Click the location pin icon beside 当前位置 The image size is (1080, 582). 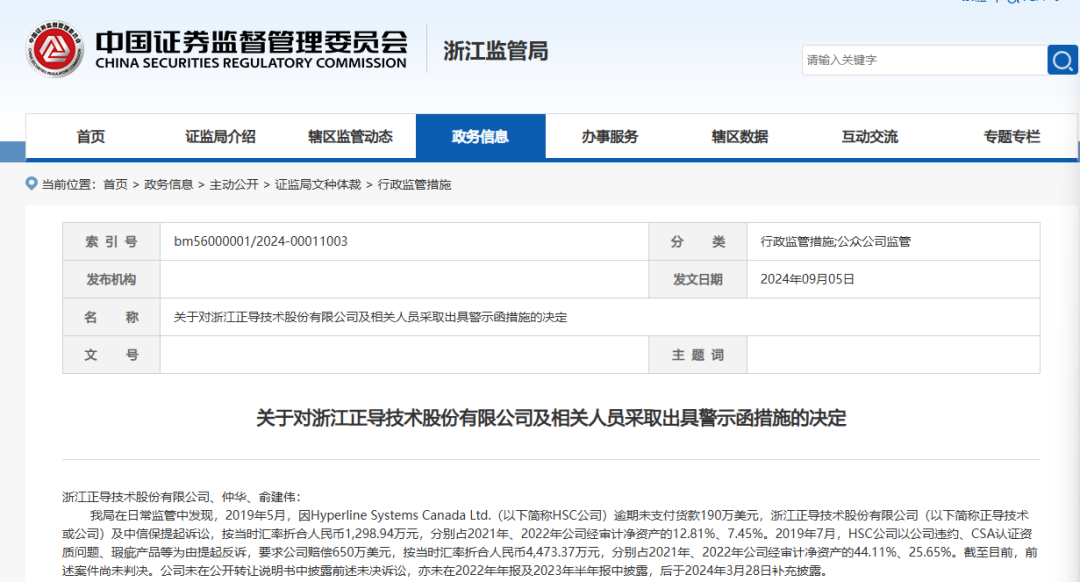[x=31, y=183]
